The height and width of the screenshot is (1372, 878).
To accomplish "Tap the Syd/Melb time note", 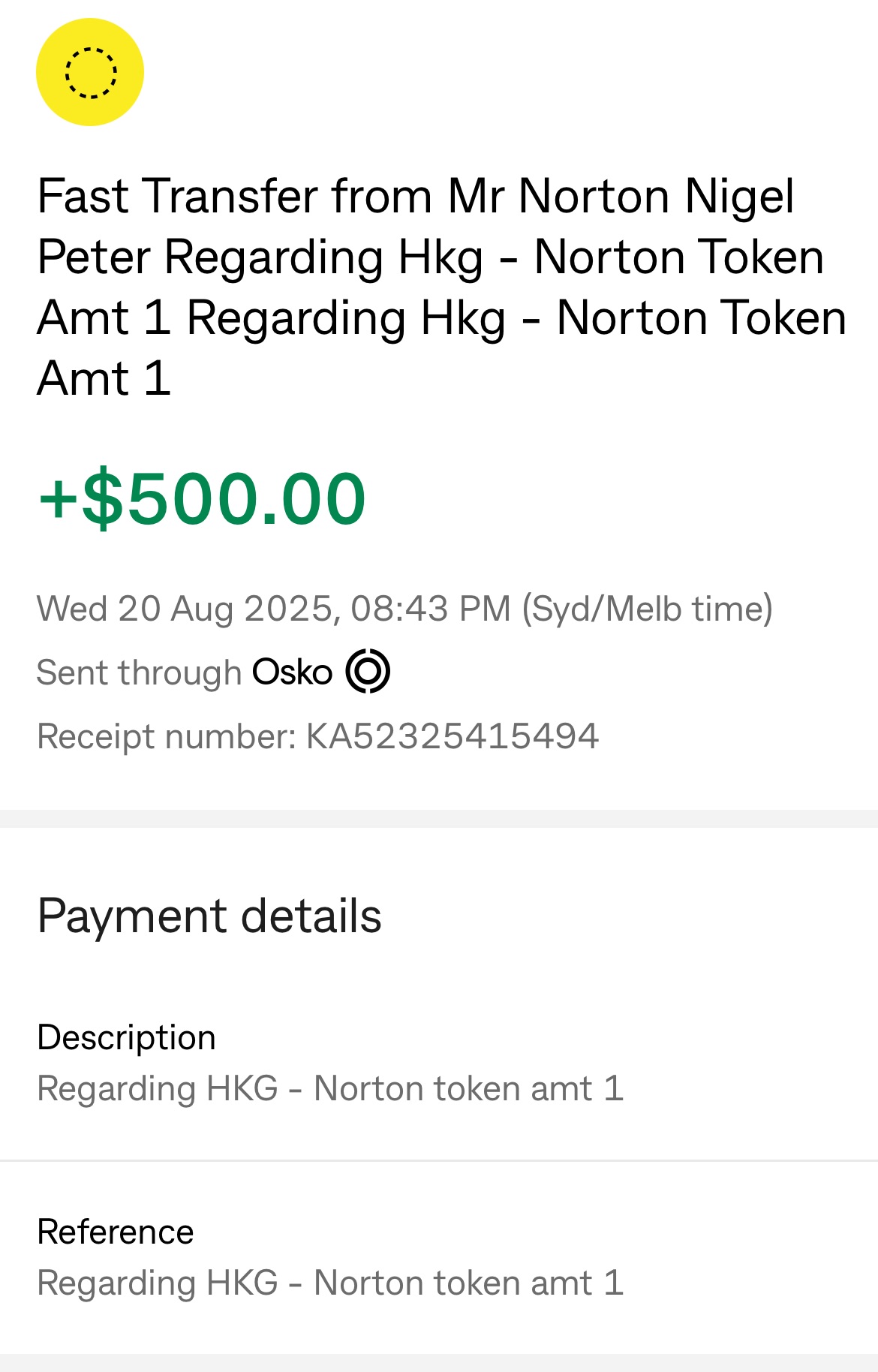I will pyautogui.click(x=647, y=609).
